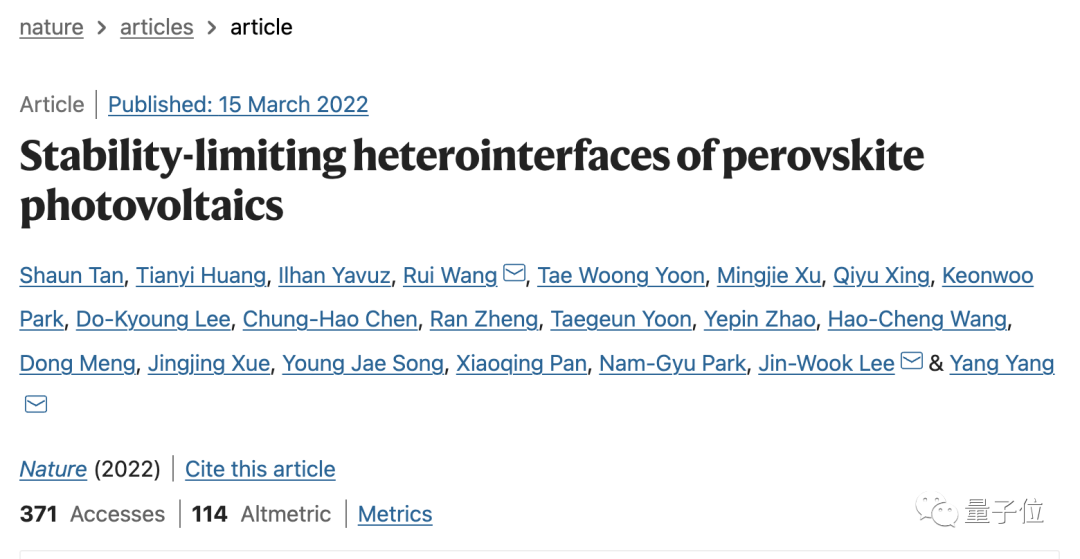The image size is (1080, 559).
Task: Go to the articles breadcrumb link
Action: pyautogui.click(x=156, y=27)
